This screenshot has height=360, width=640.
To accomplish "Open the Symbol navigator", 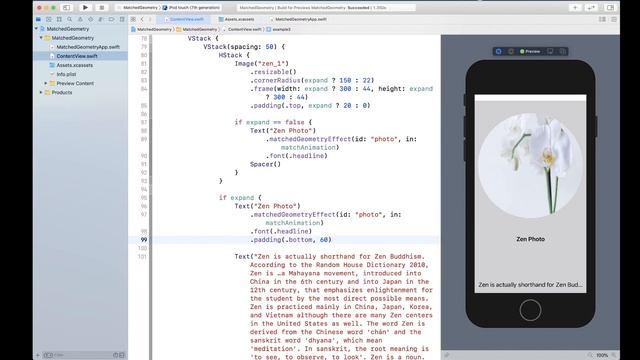I will coord(59,19).
